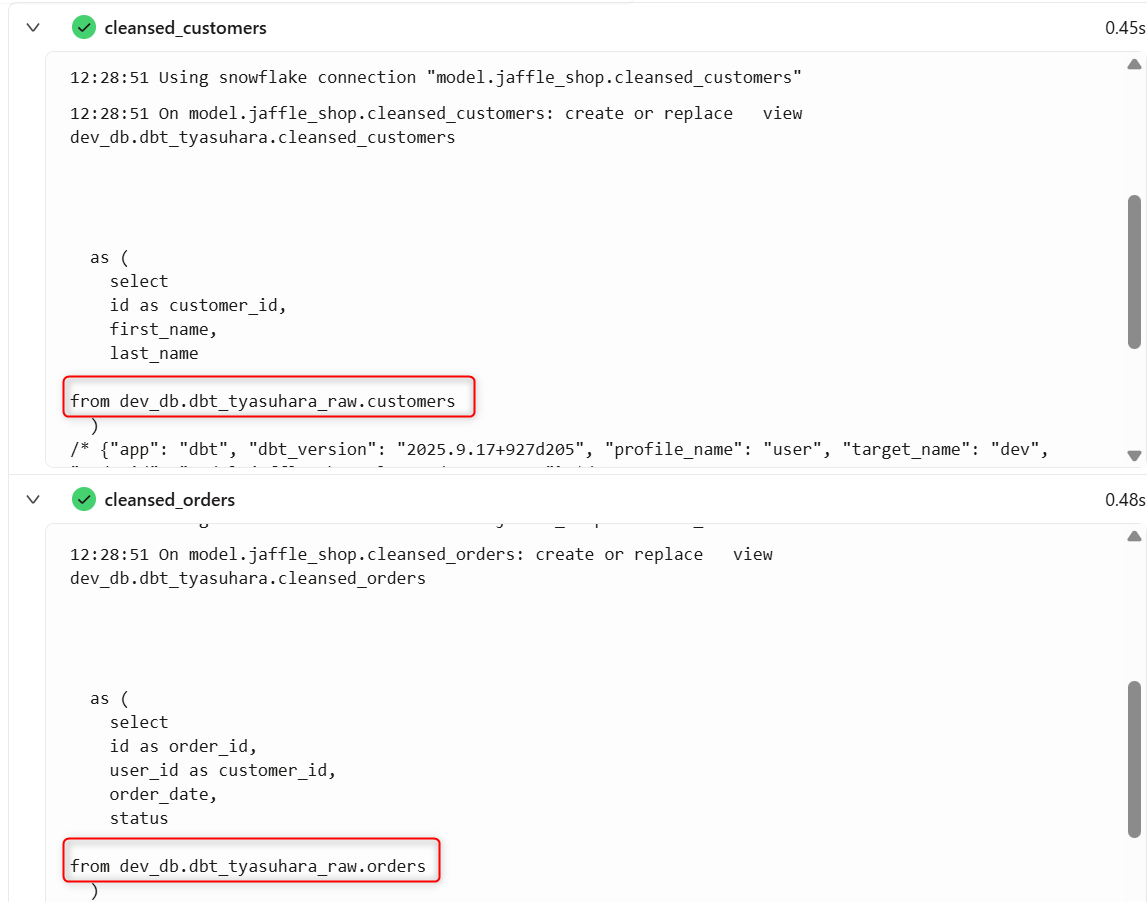Click the 0.45s duration for cleansed_customers
Screen dimensions: 1147x902
[x=1124, y=28]
